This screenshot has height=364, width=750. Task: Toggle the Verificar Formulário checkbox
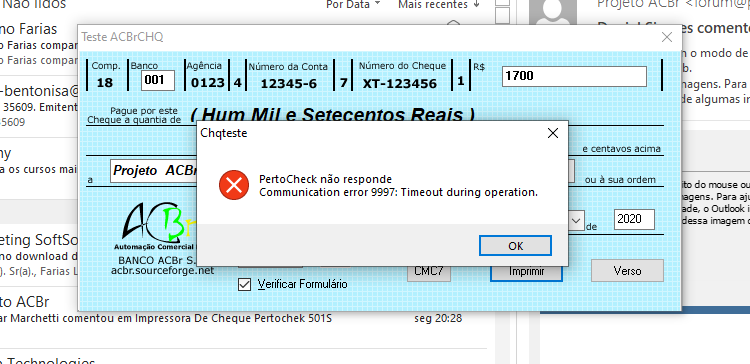pyautogui.click(x=244, y=285)
